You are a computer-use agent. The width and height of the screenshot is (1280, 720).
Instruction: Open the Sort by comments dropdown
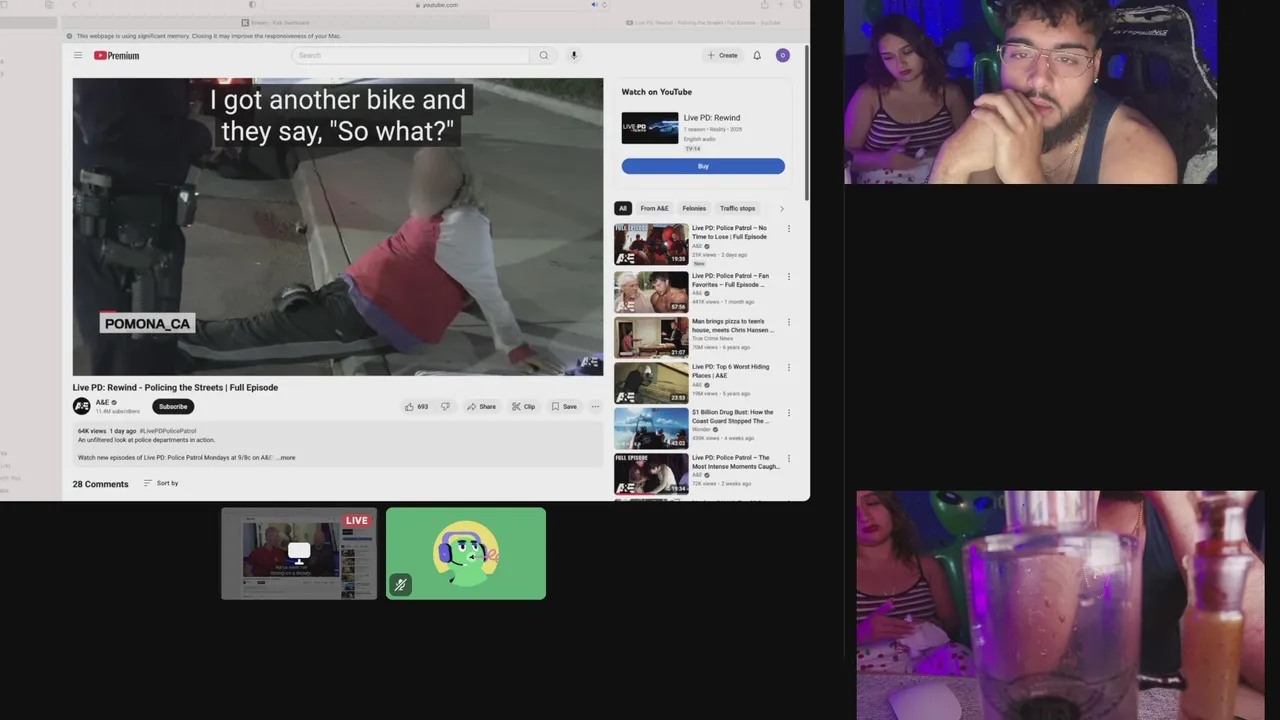click(x=161, y=483)
